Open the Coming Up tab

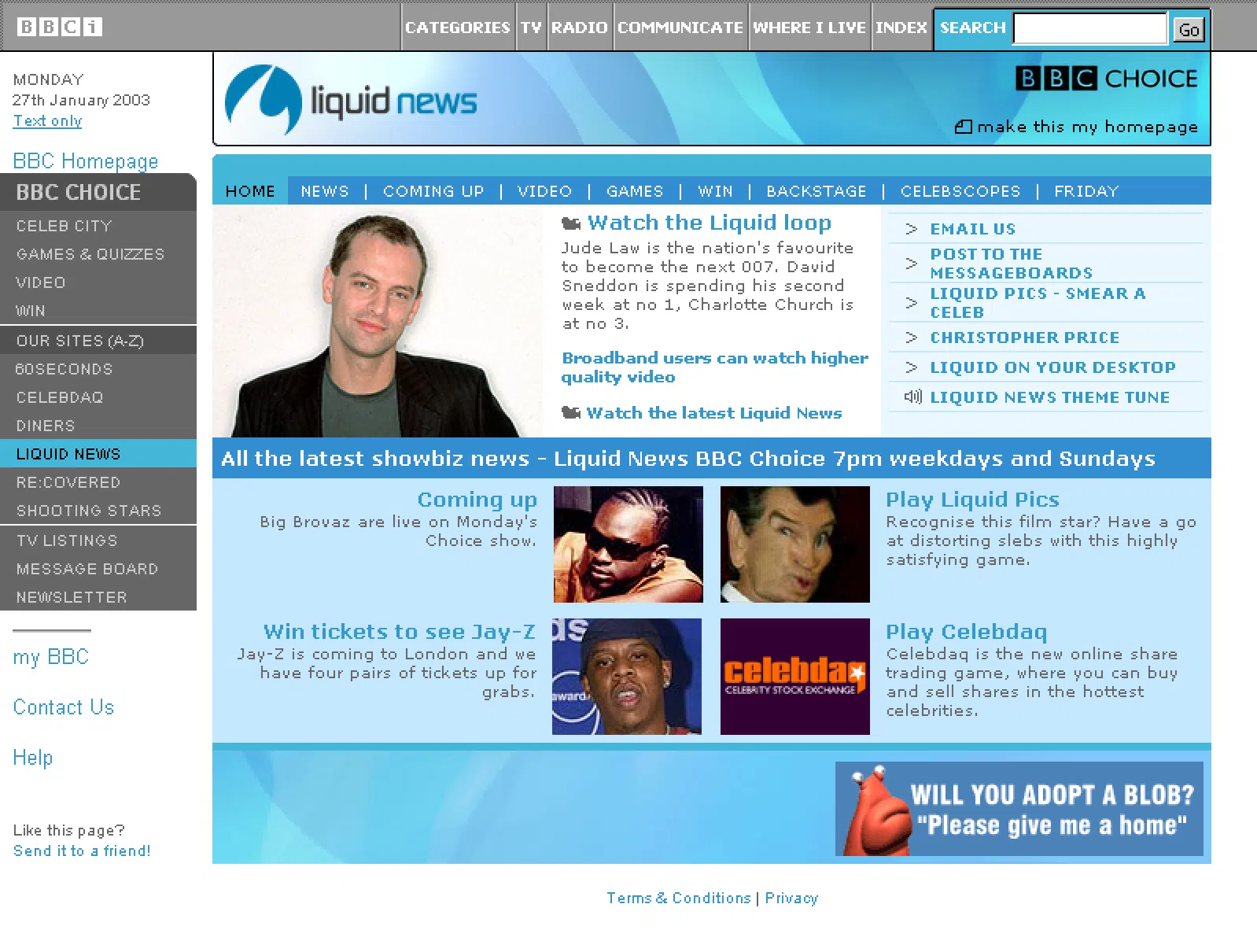coord(433,191)
